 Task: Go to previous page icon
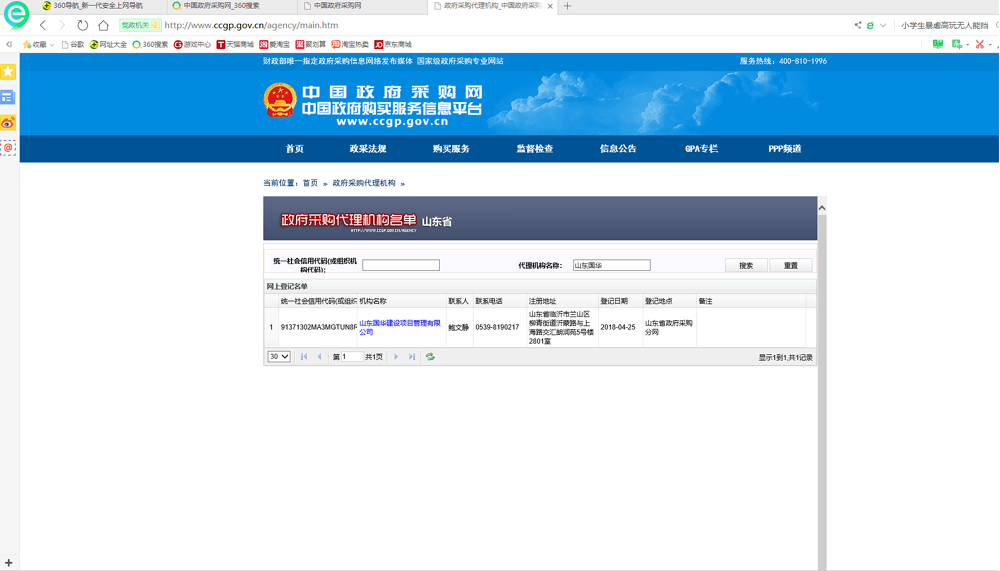pos(320,357)
